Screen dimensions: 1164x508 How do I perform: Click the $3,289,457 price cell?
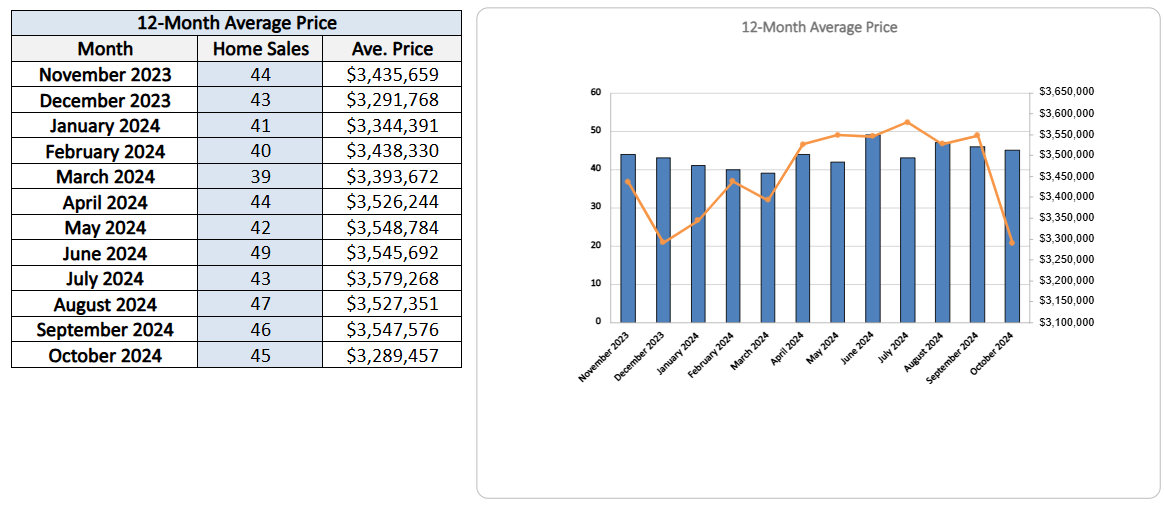point(392,355)
